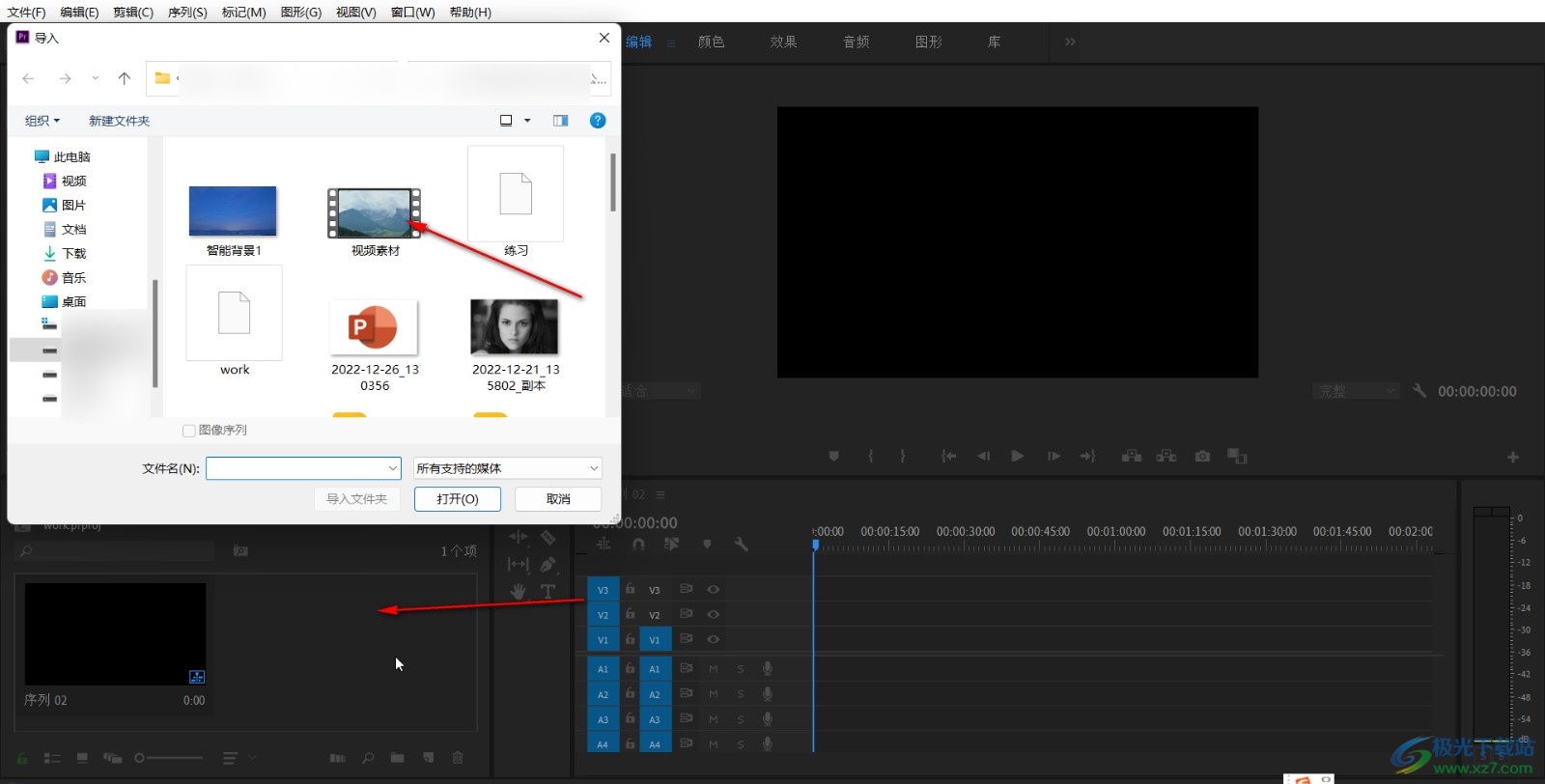This screenshot has height=784, width=1545.
Task: Select the Pen tool in tools panel
Action: (548, 564)
